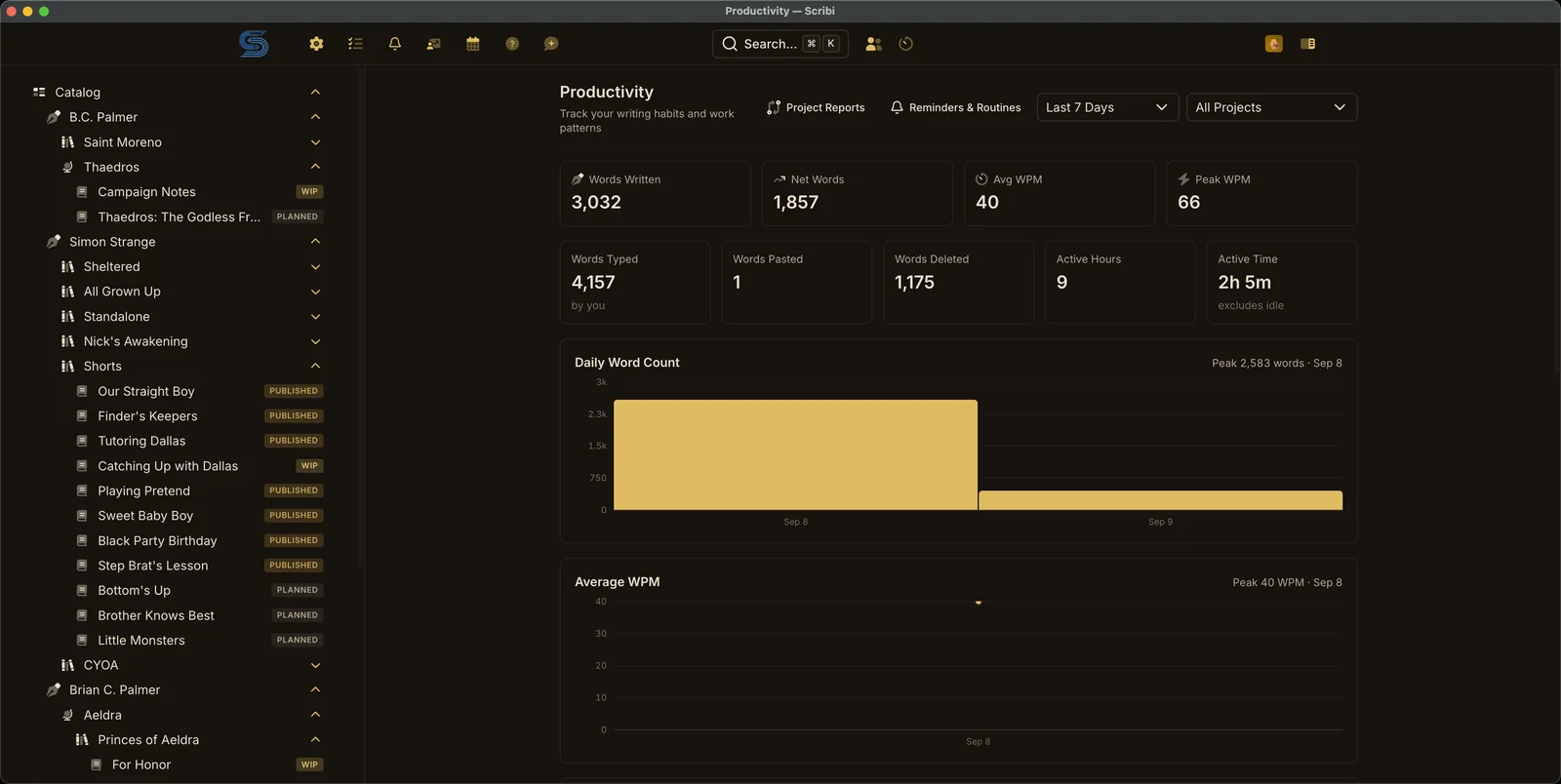Open the user avatar icon
1561x784 pixels.
[1274, 44]
